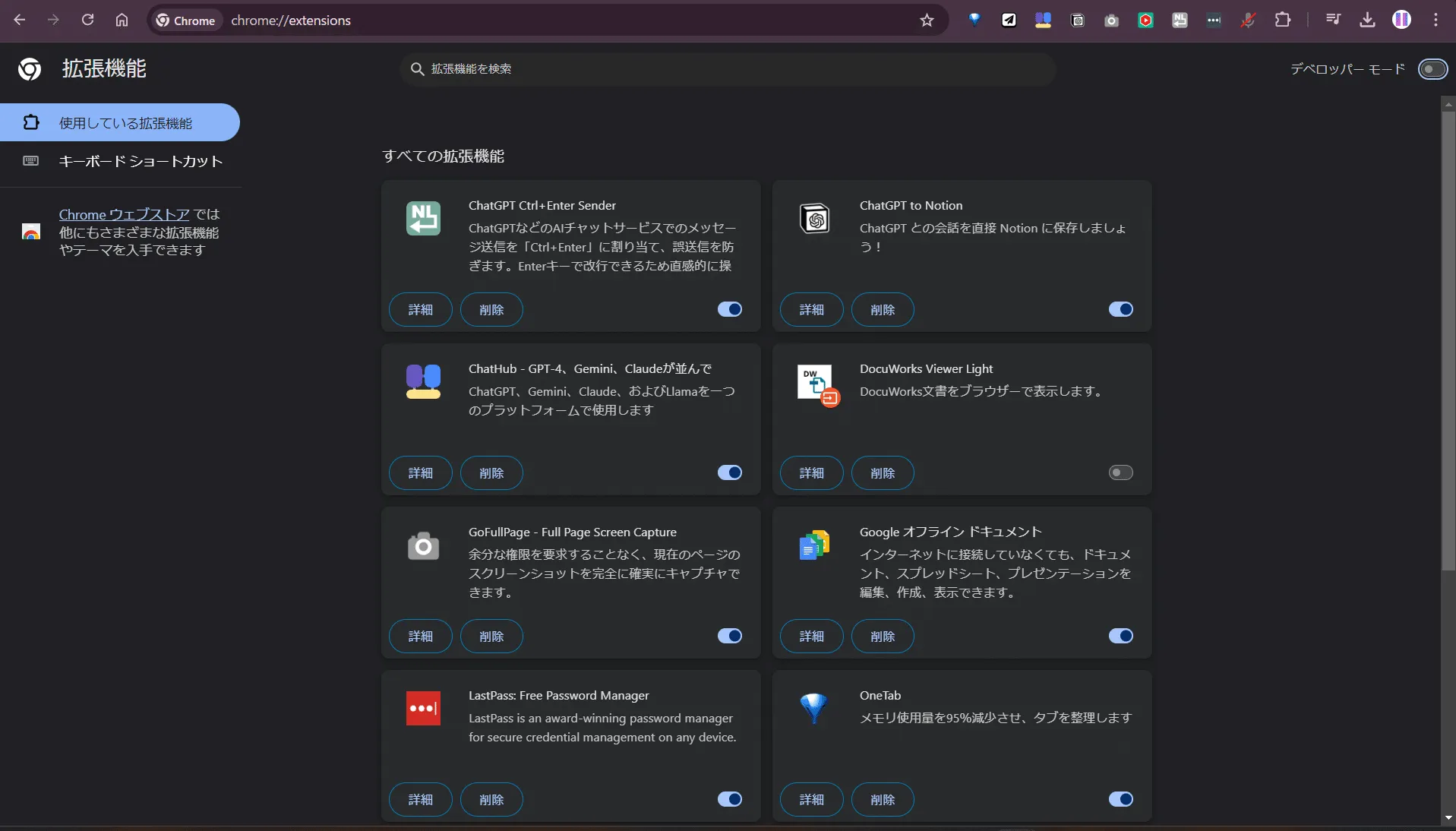This screenshot has height=831, width=1456.
Task: Click the extensions search field
Action: pos(726,68)
